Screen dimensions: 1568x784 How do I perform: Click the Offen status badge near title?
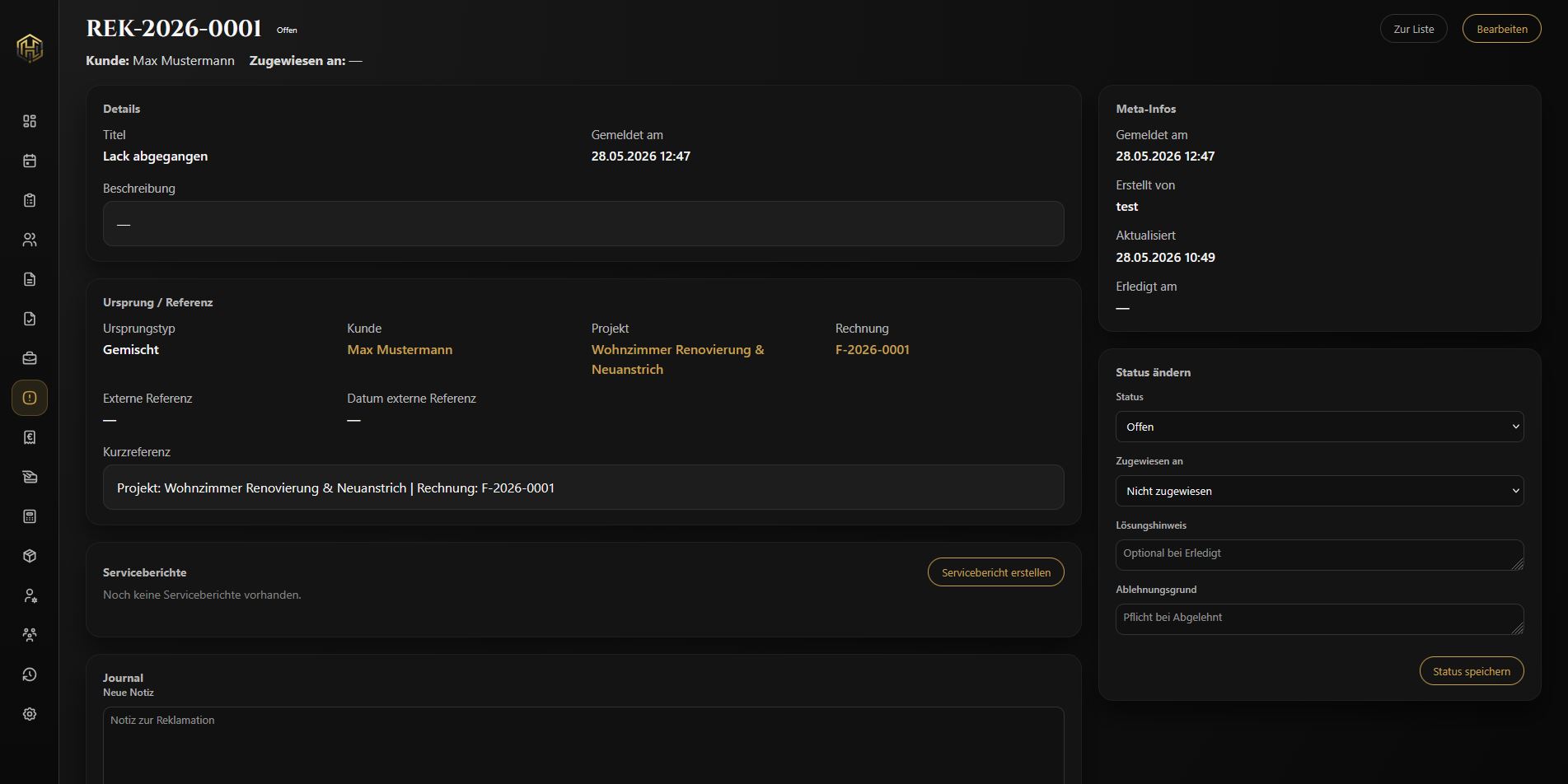tap(287, 30)
